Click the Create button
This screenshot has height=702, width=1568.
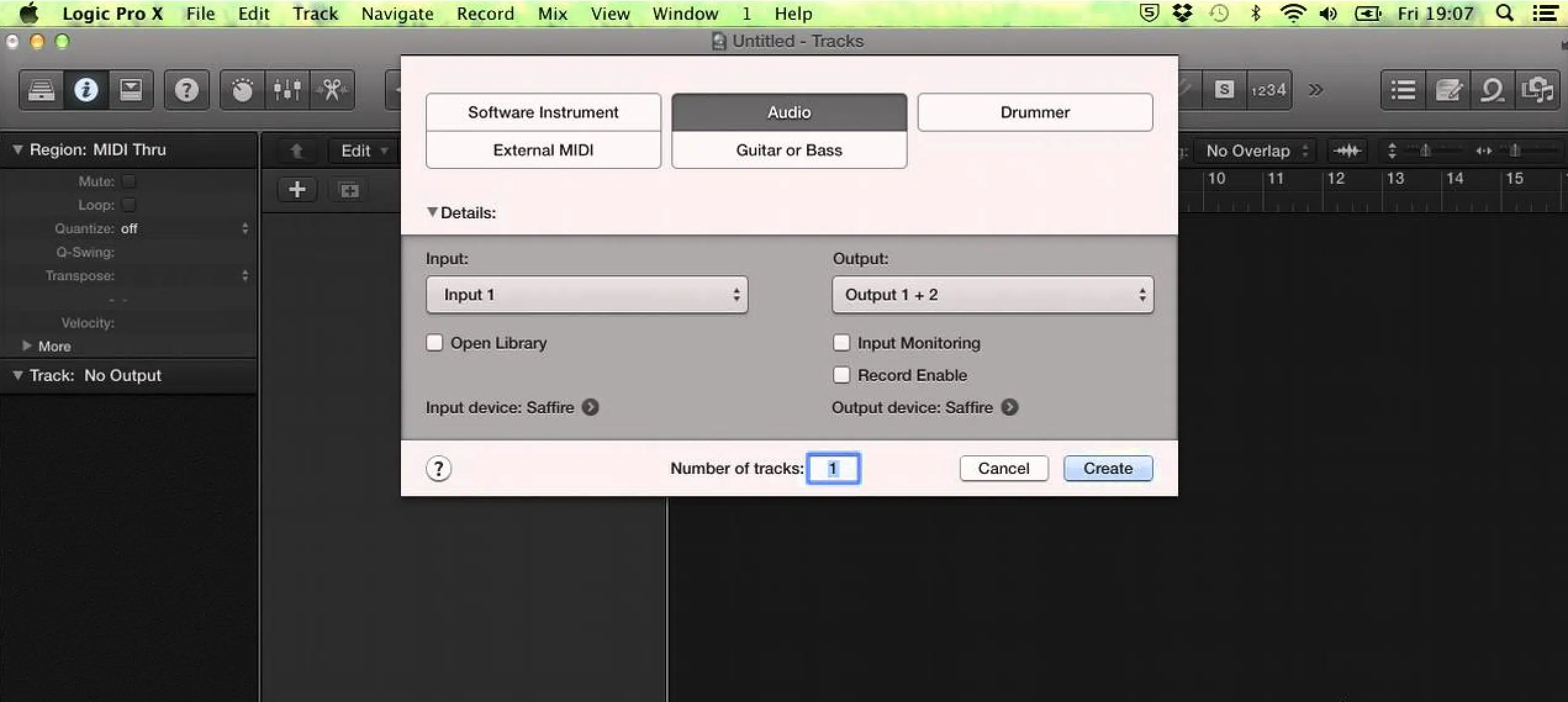point(1107,467)
